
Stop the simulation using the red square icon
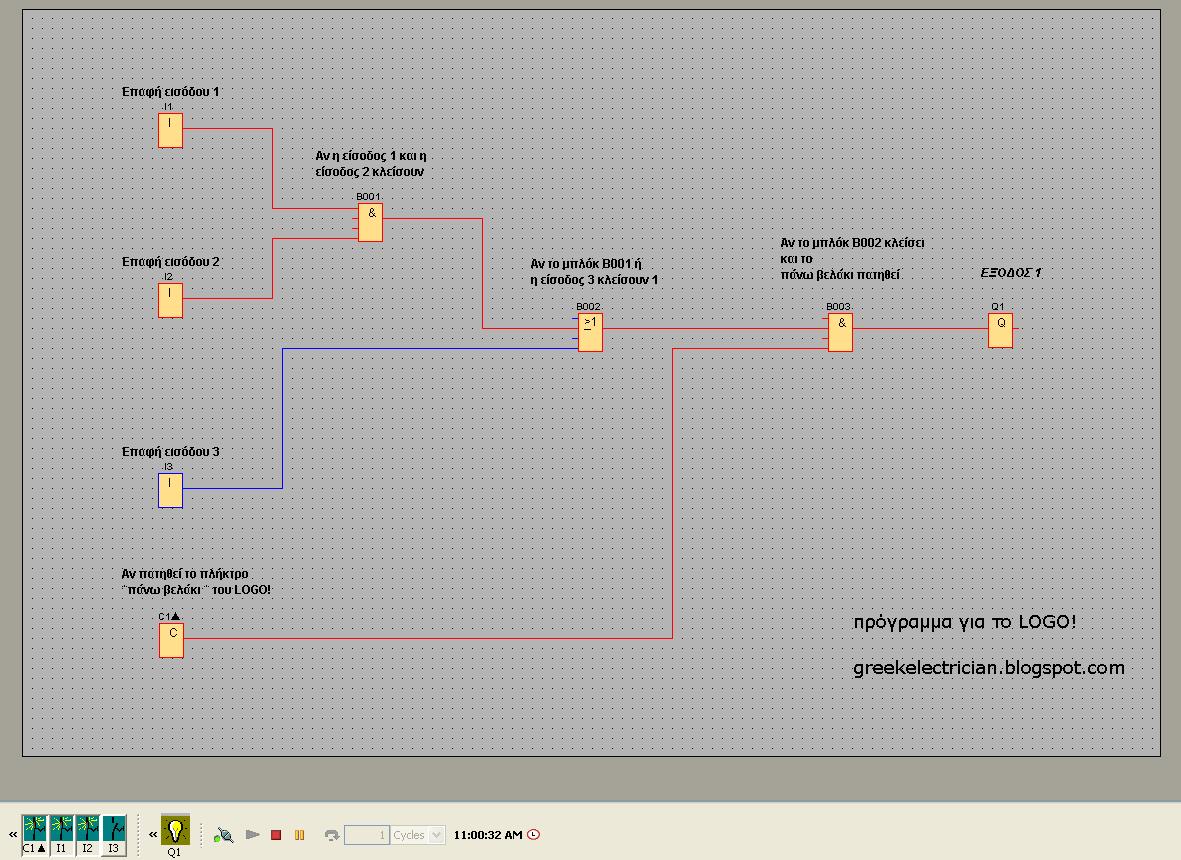[276, 833]
